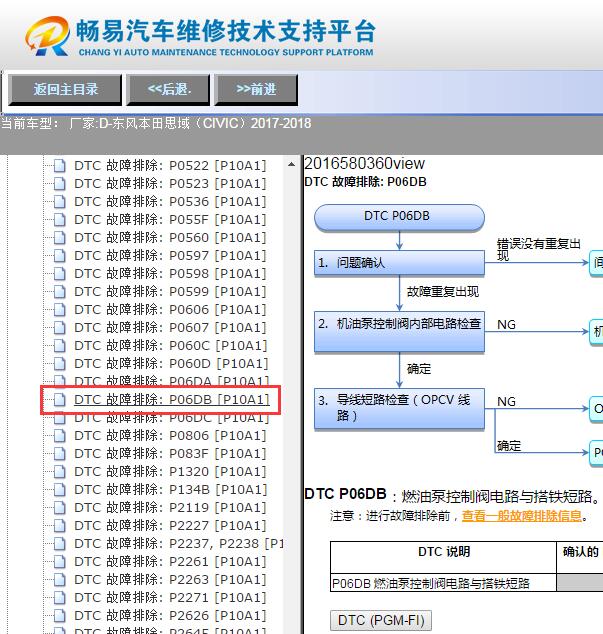Click the document icon beside P2261

coord(59,562)
